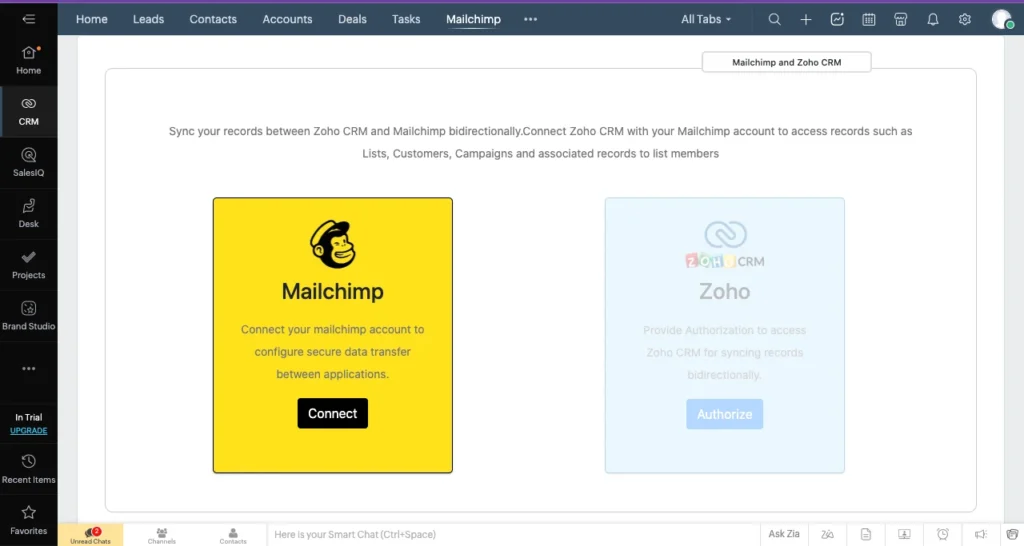Open the Tasks tab
The image size is (1024, 546).
click(x=406, y=20)
